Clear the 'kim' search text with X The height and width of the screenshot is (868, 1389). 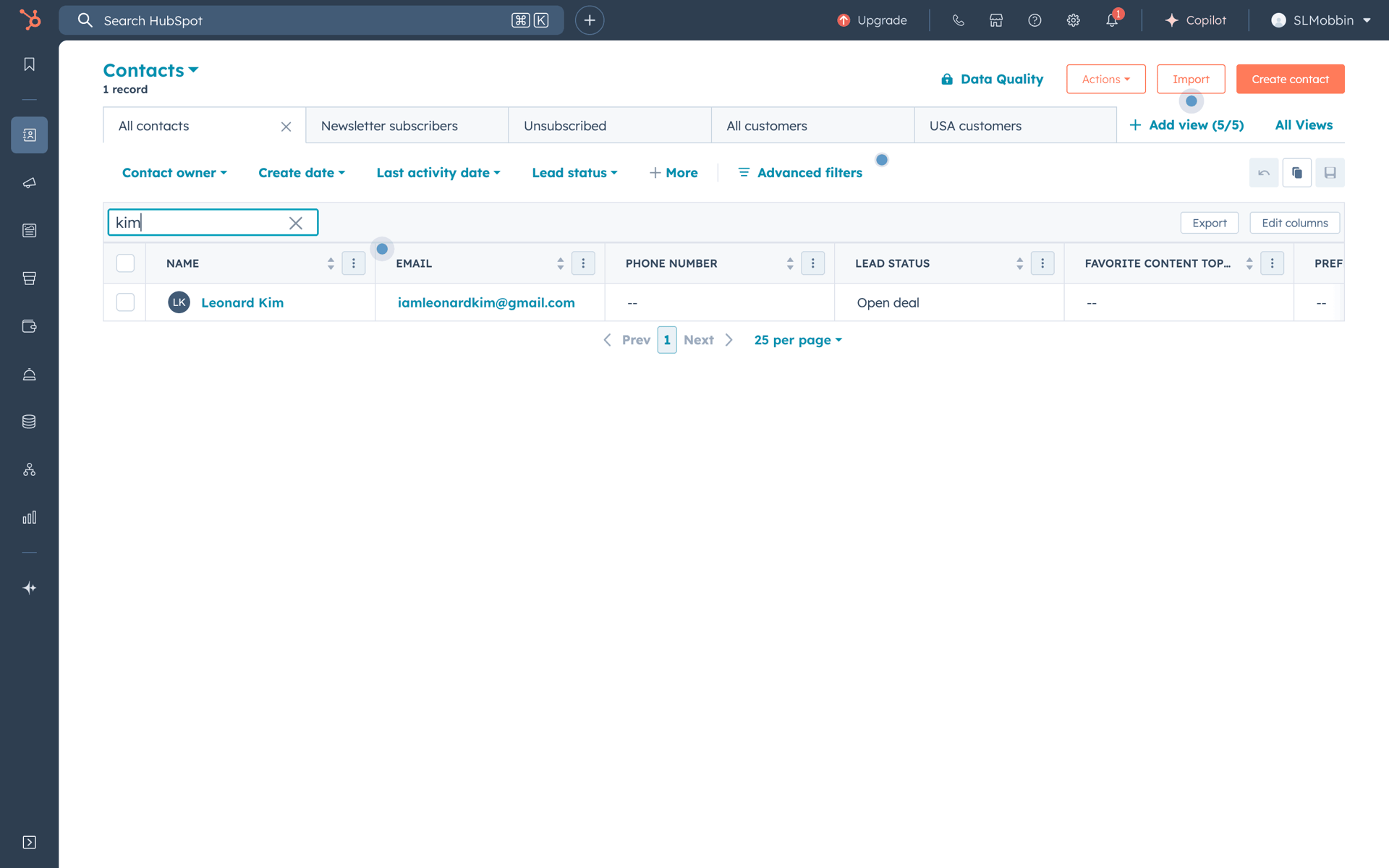pos(296,223)
